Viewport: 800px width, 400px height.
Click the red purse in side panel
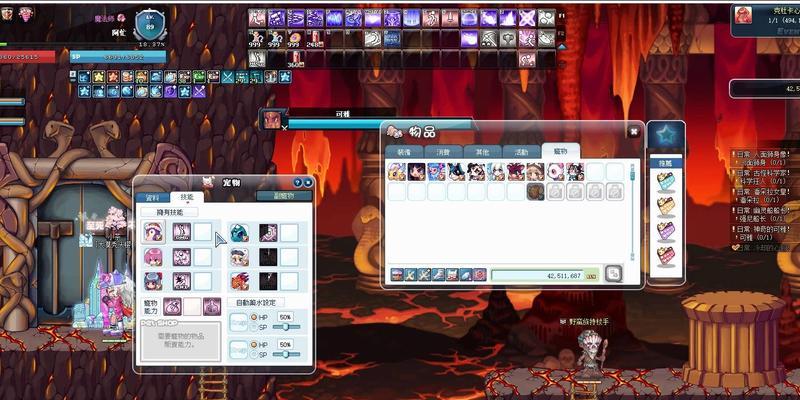[666, 255]
